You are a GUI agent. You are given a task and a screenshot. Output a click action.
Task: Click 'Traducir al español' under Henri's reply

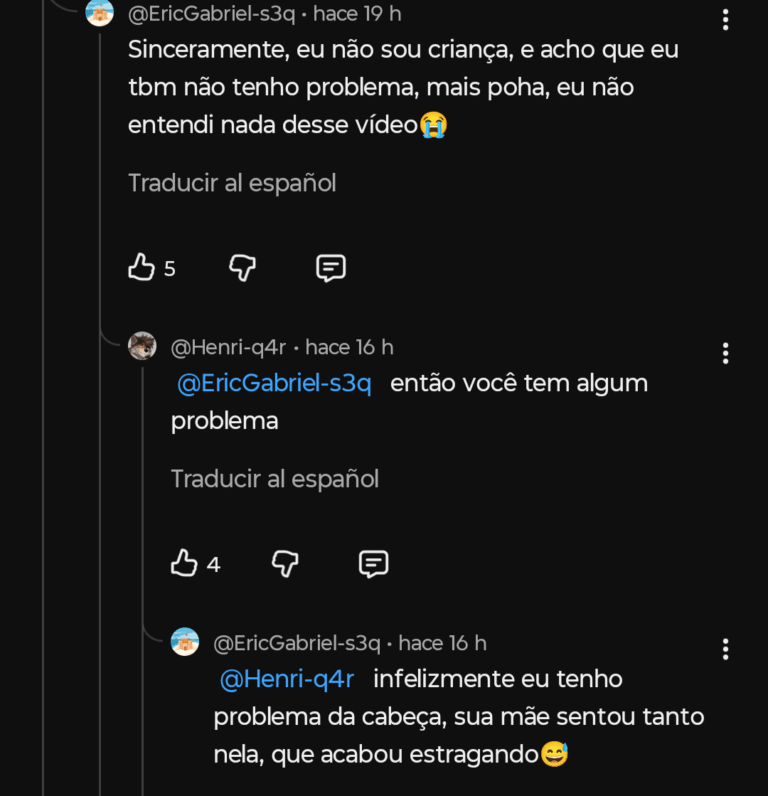[275, 479]
